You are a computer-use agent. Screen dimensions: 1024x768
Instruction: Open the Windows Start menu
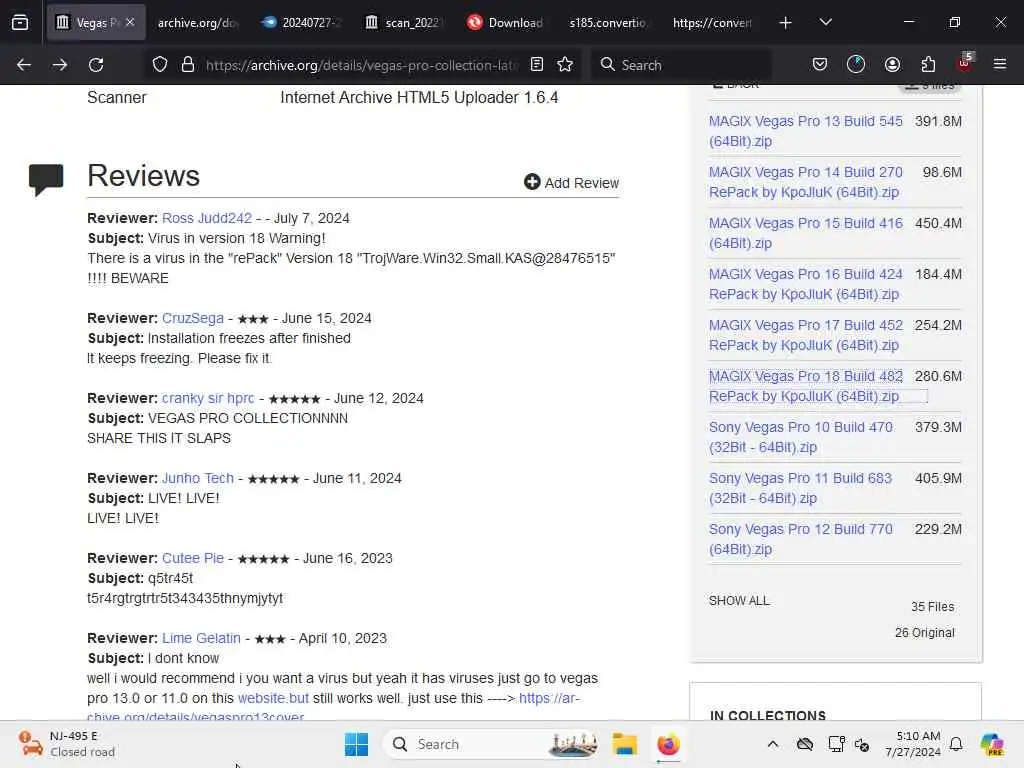point(357,744)
